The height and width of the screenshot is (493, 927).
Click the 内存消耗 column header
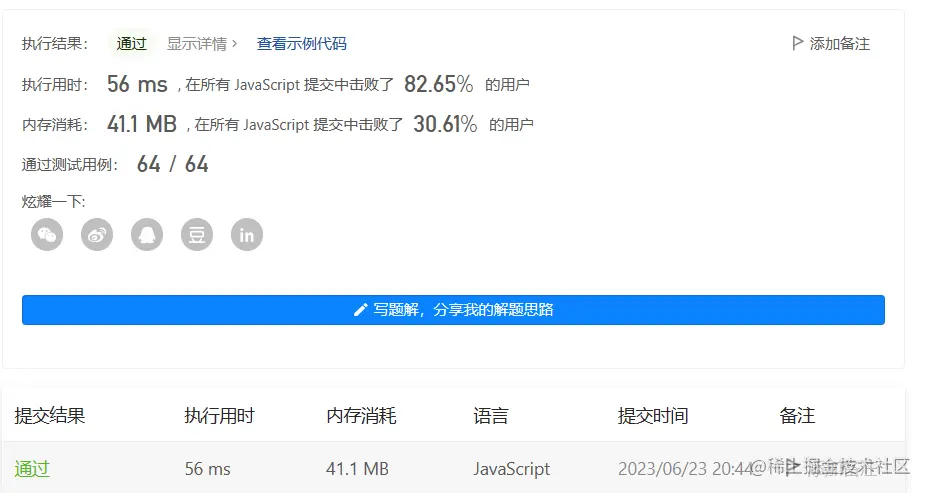pos(361,416)
